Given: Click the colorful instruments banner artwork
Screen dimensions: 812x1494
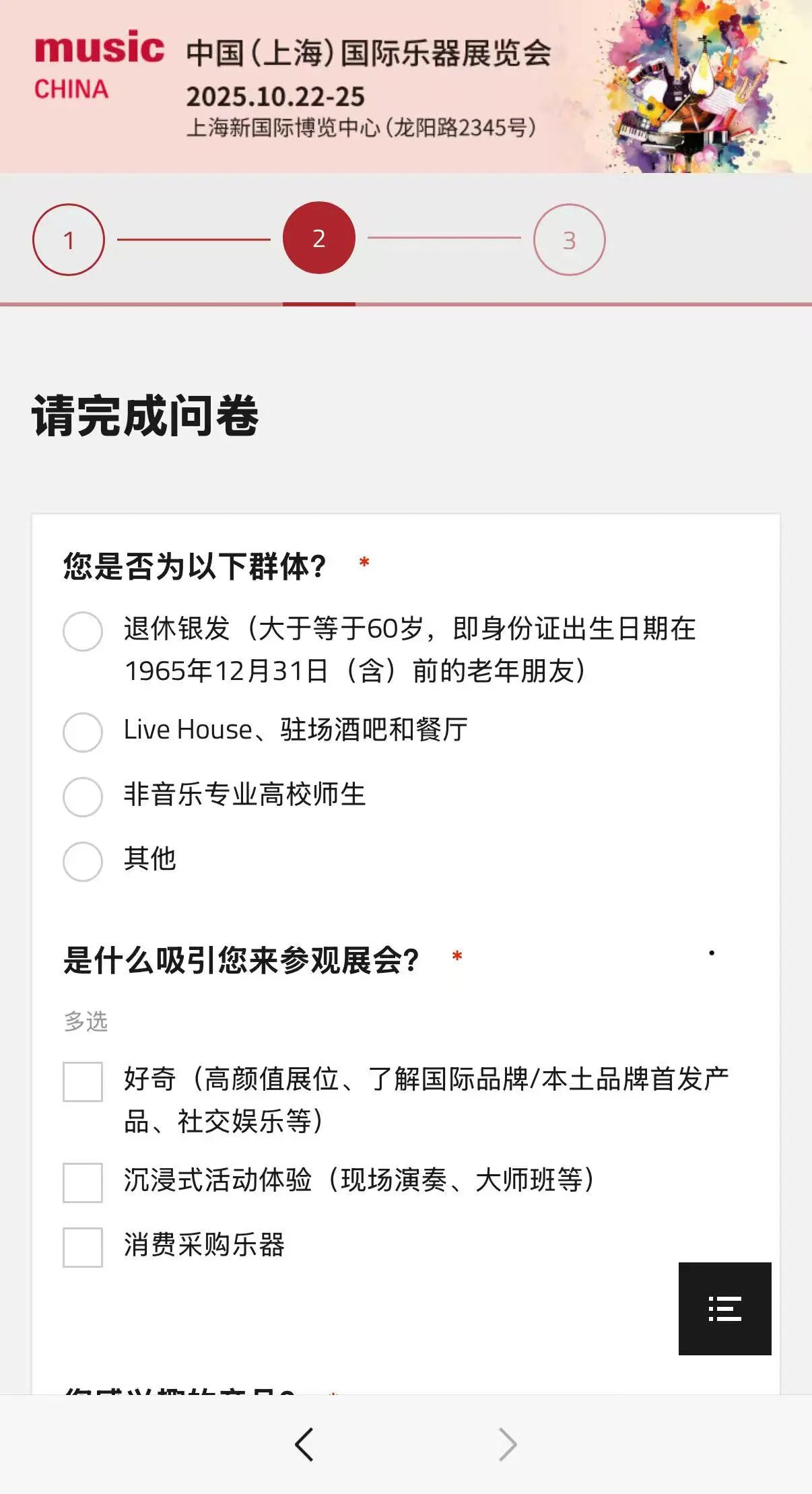Looking at the screenshot, I should point(700,88).
